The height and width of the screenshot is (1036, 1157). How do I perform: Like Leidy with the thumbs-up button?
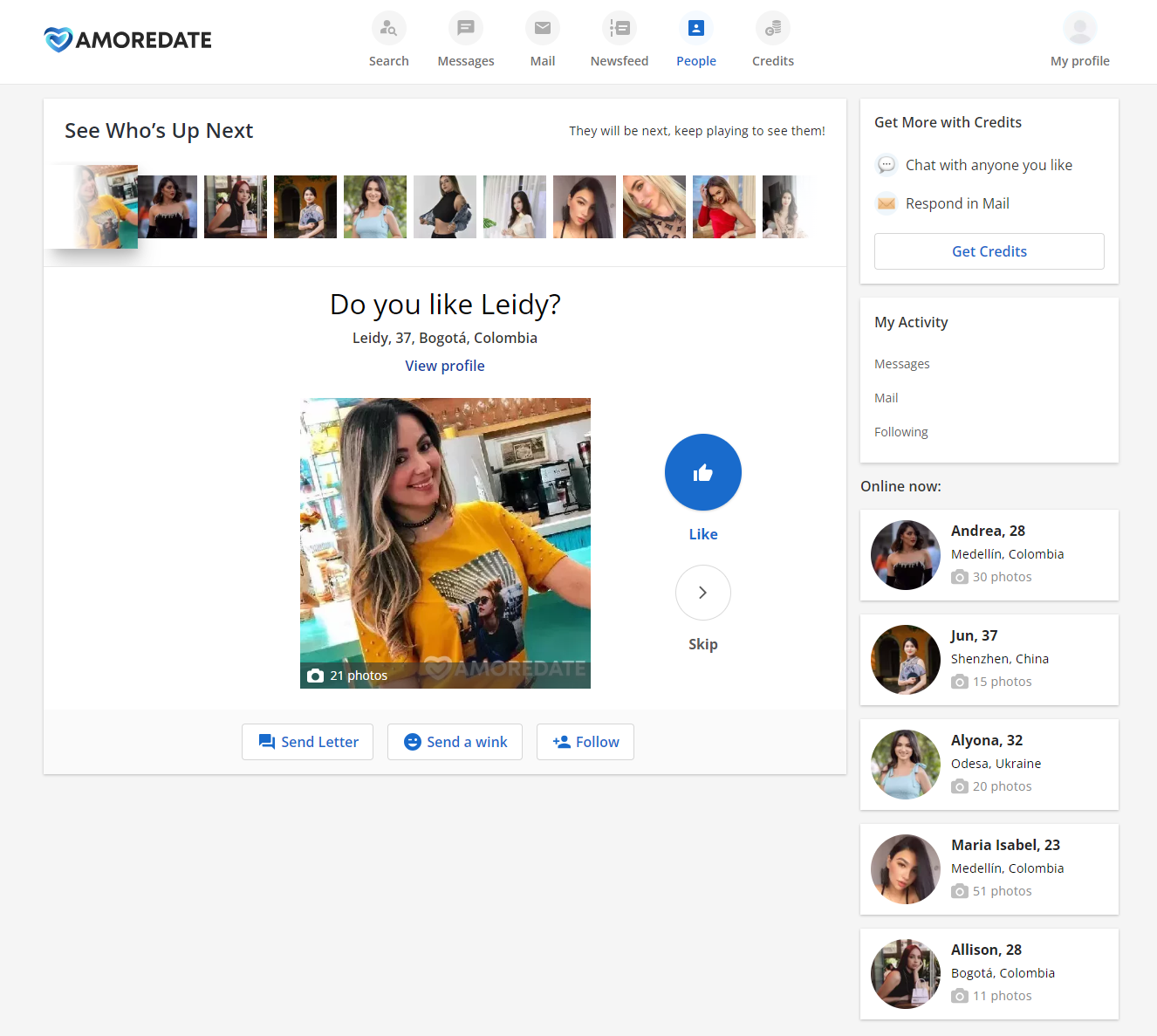coord(702,472)
